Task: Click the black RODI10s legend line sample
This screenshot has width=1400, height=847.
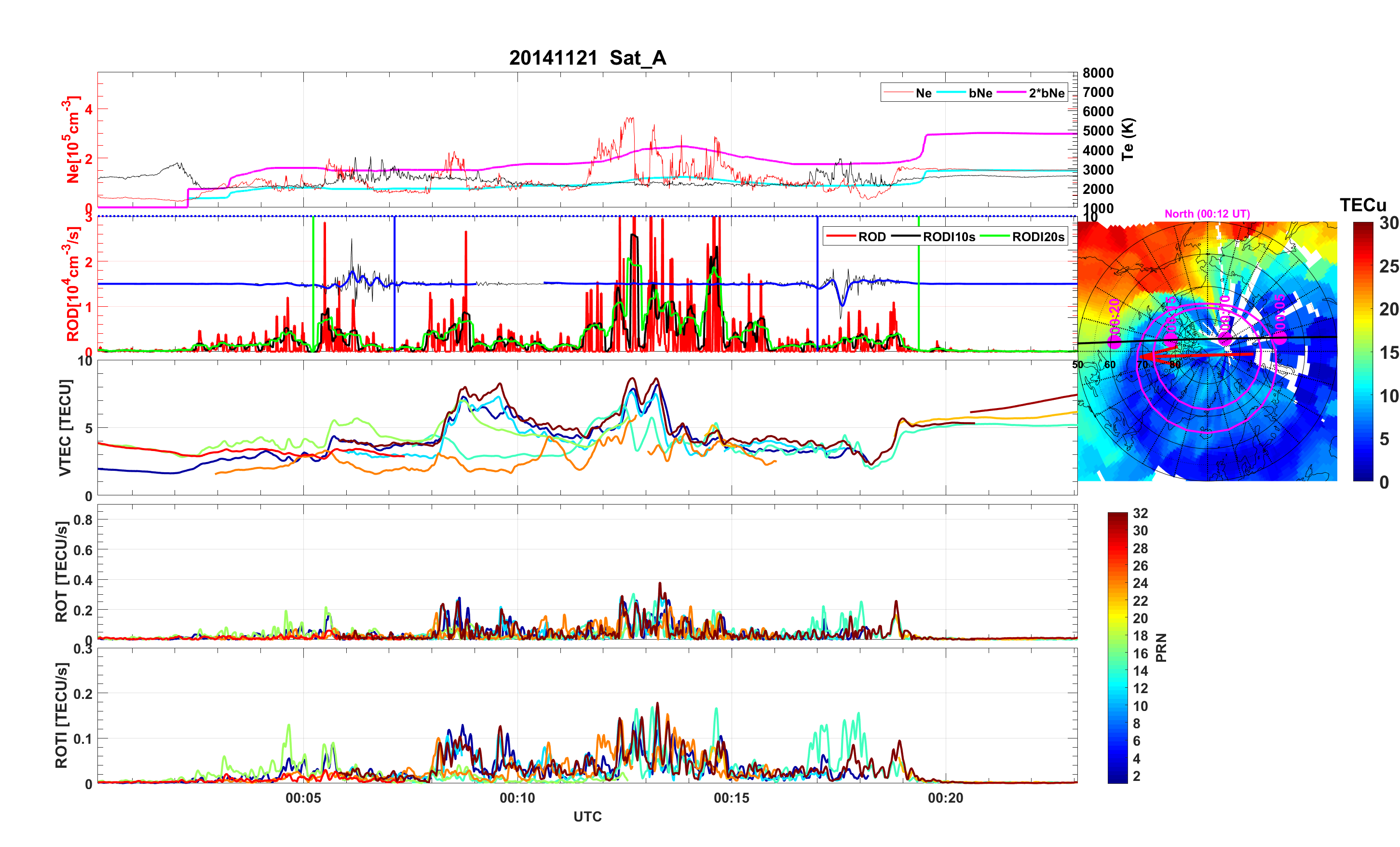Action: click(x=906, y=236)
